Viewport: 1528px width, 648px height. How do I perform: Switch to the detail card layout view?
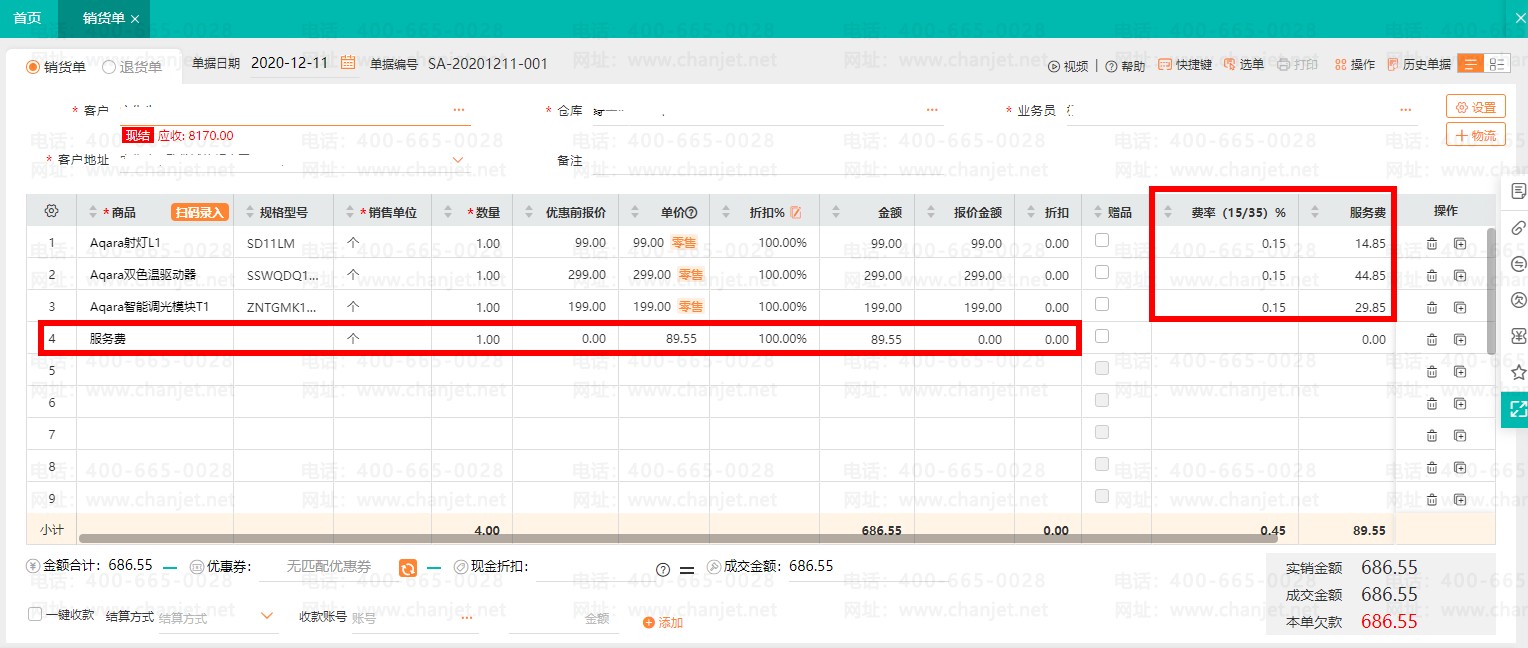click(x=1497, y=64)
